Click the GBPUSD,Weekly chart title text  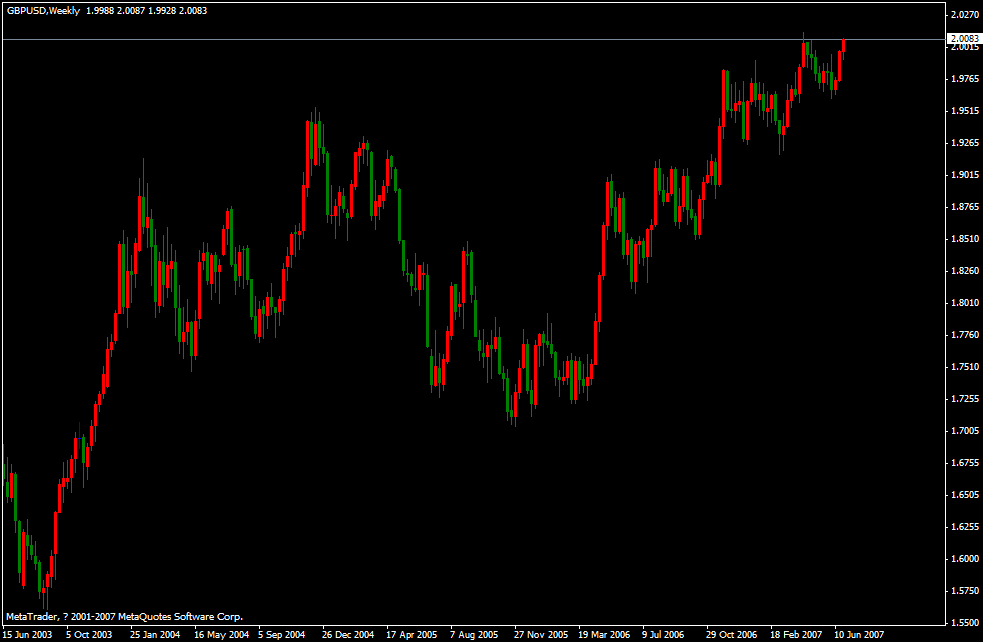point(43,11)
